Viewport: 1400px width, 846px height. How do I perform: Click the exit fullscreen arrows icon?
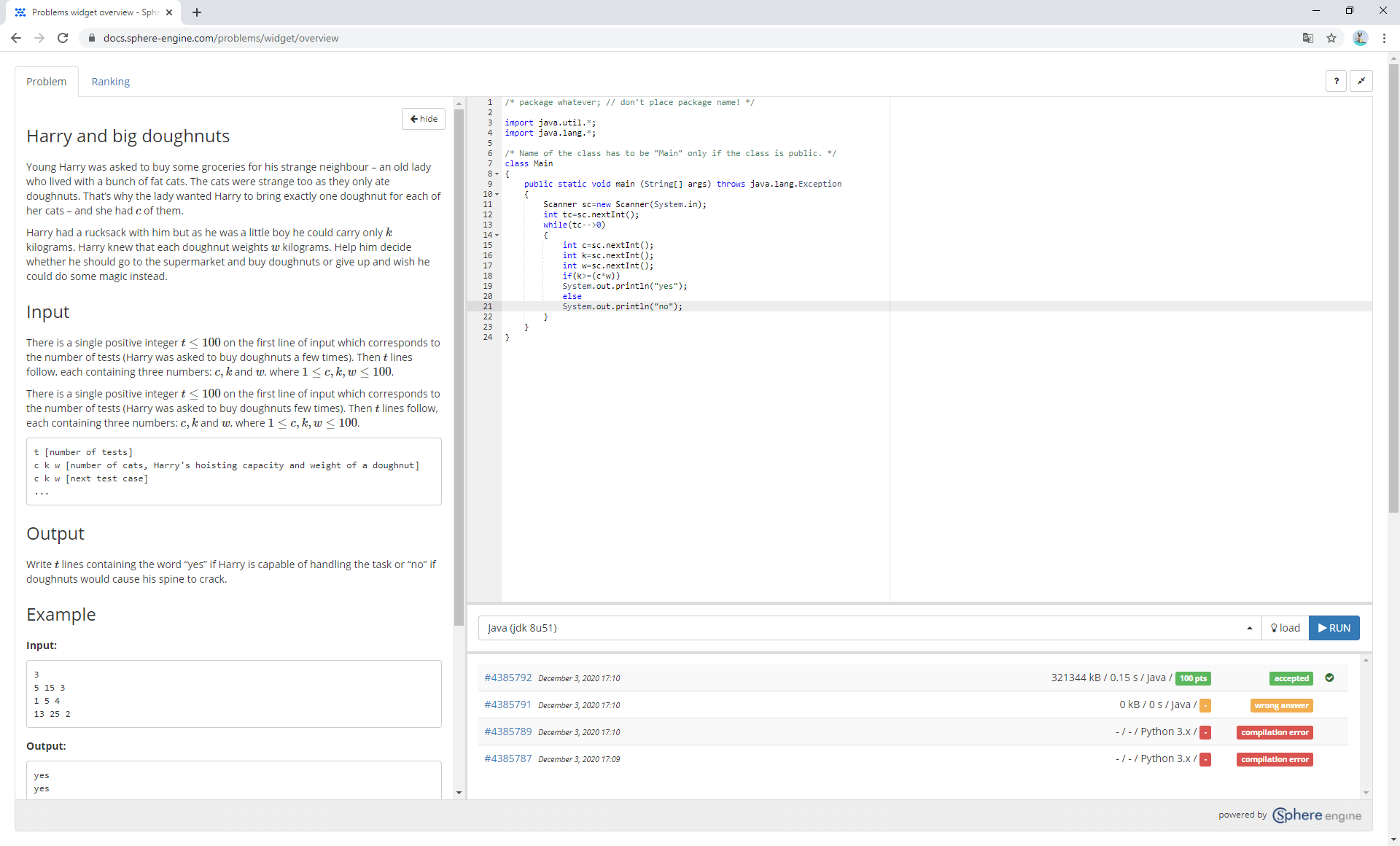click(1362, 81)
